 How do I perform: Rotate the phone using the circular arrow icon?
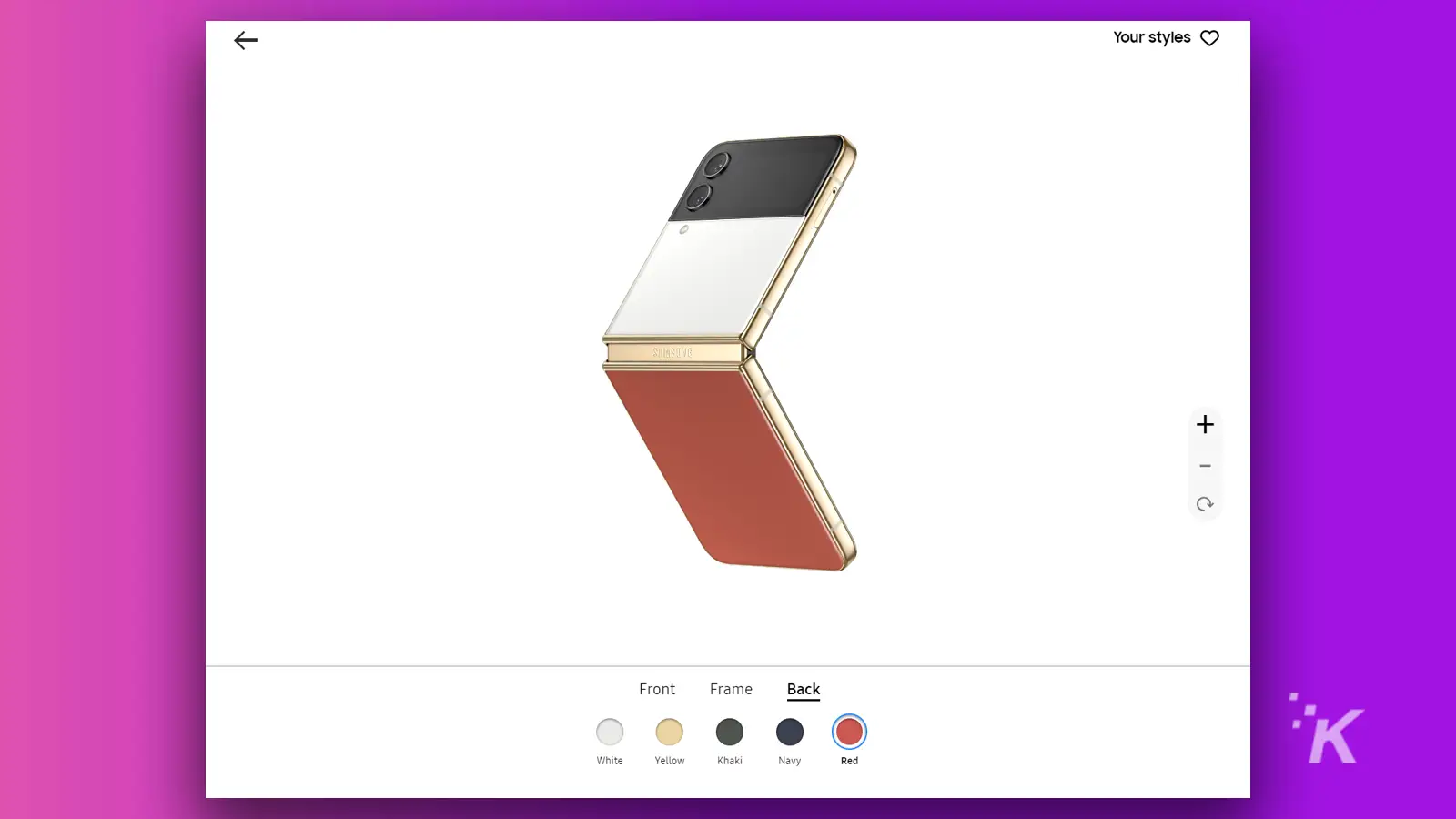click(x=1205, y=504)
